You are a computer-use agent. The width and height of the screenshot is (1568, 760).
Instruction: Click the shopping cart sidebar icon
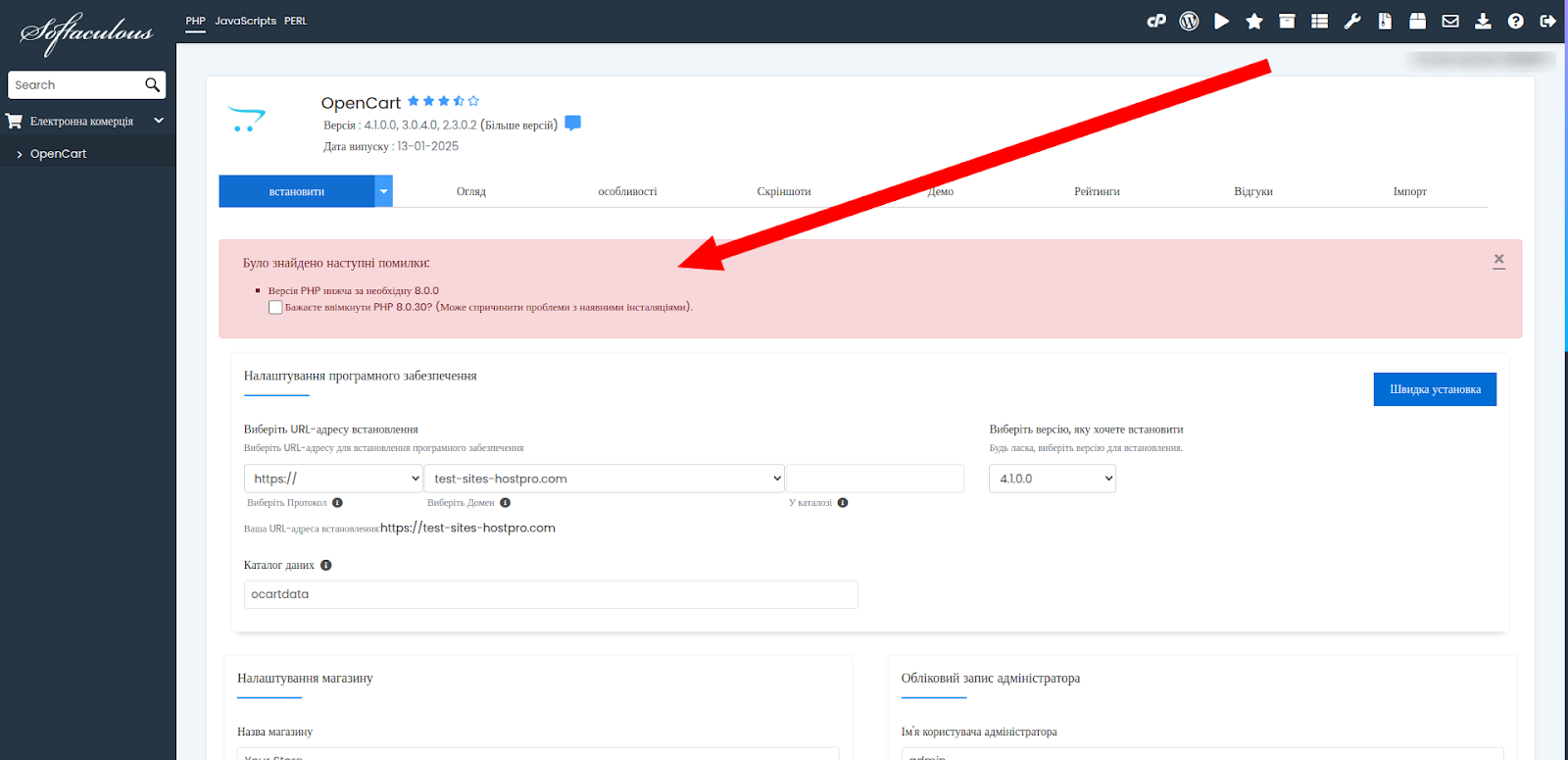[x=14, y=121]
